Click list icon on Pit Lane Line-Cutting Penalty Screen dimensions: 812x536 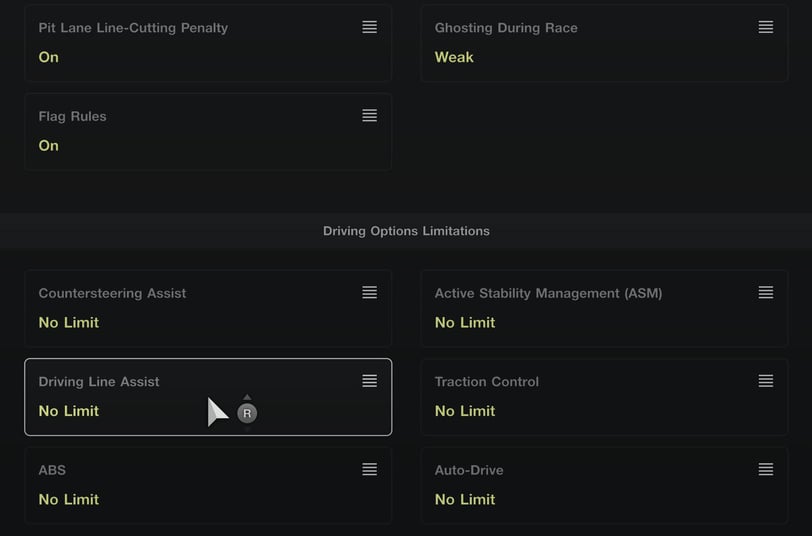click(369, 28)
